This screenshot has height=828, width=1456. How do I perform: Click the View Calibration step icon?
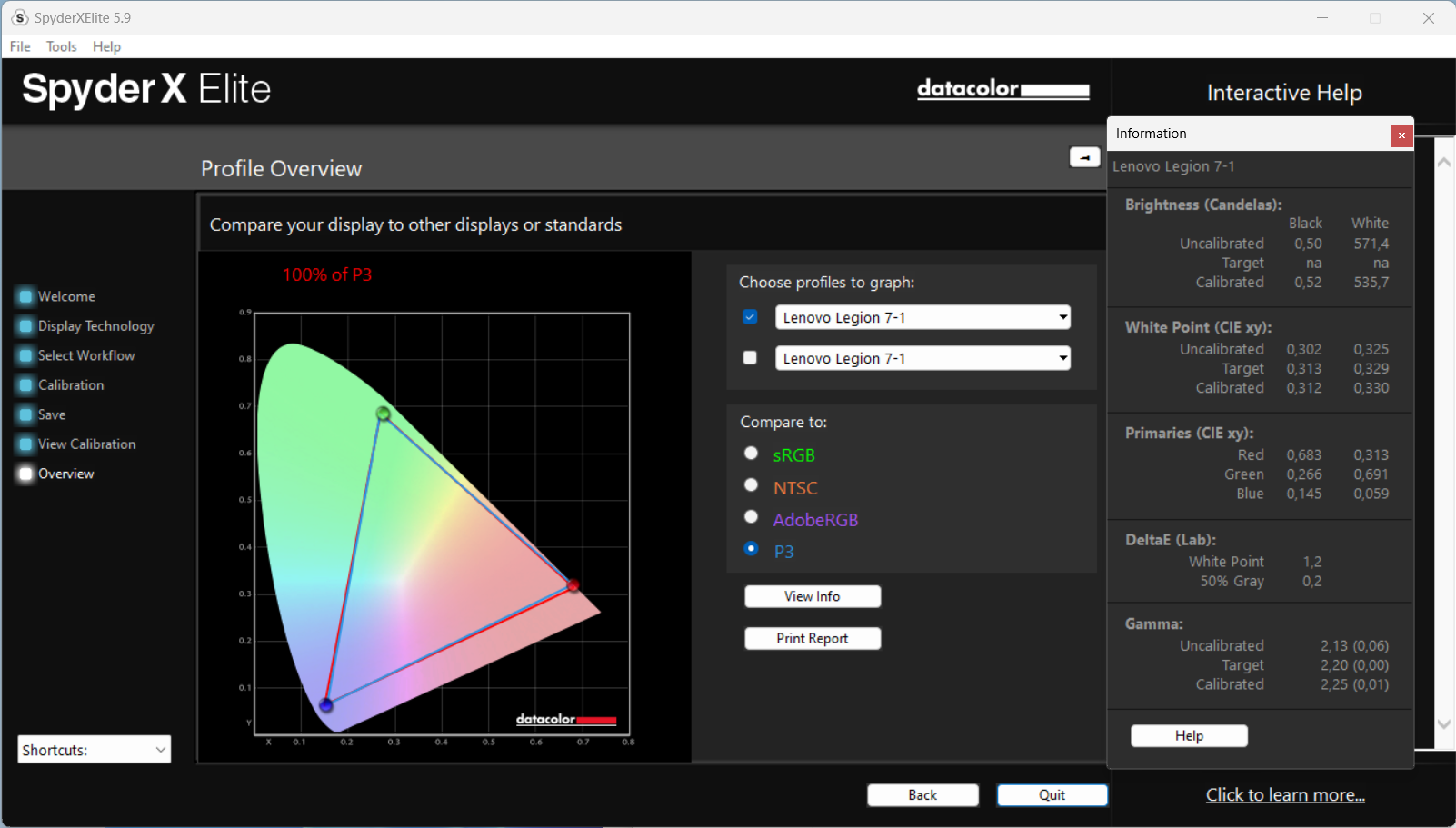click(25, 444)
